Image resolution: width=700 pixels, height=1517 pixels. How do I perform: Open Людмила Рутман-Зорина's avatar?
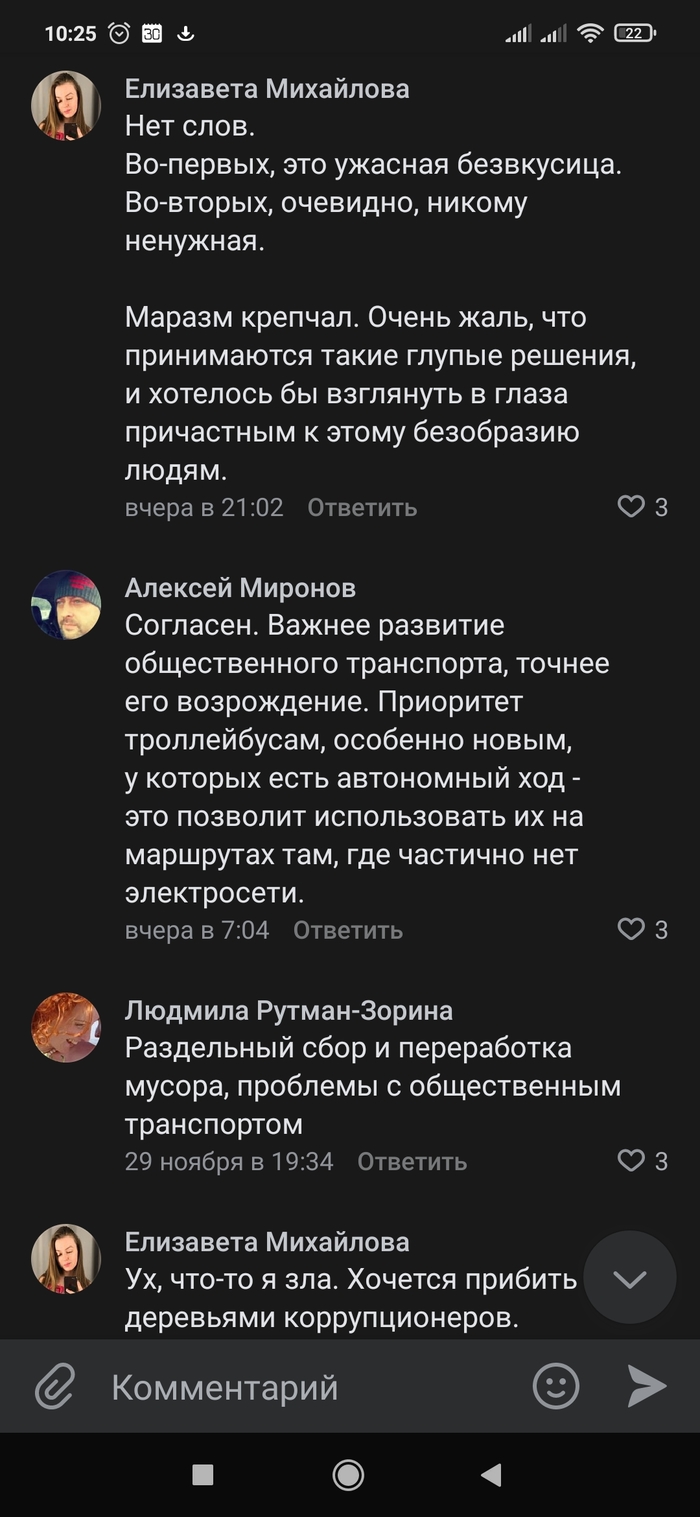(x=66, y=1027)
